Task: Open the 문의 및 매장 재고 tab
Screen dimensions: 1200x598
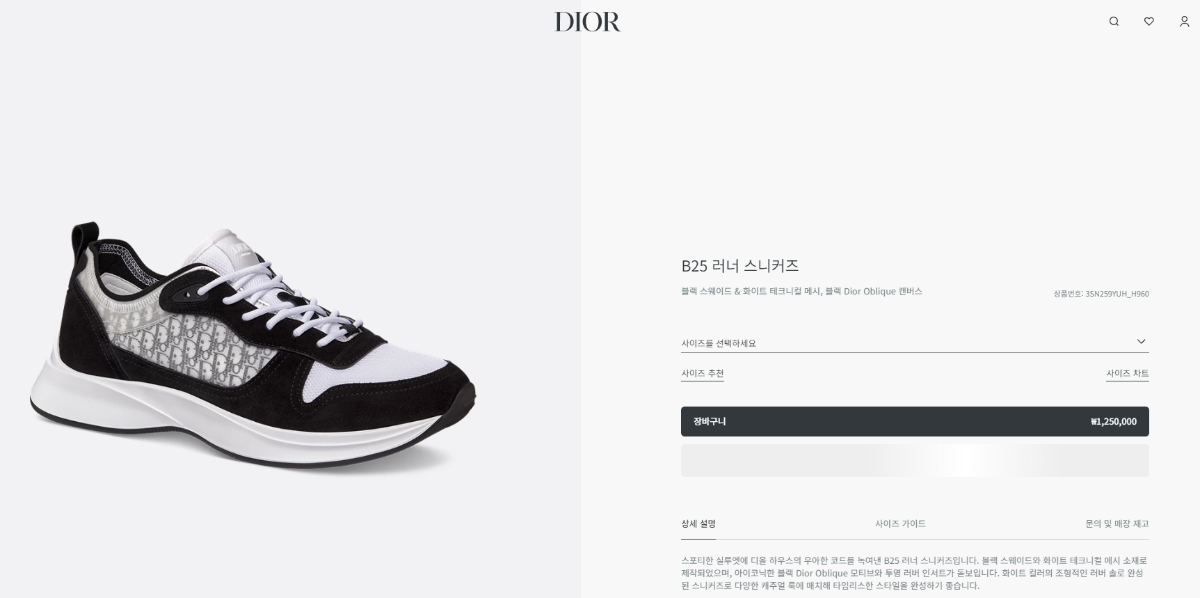Action: pyautogui.click(x=1117, y=523)
